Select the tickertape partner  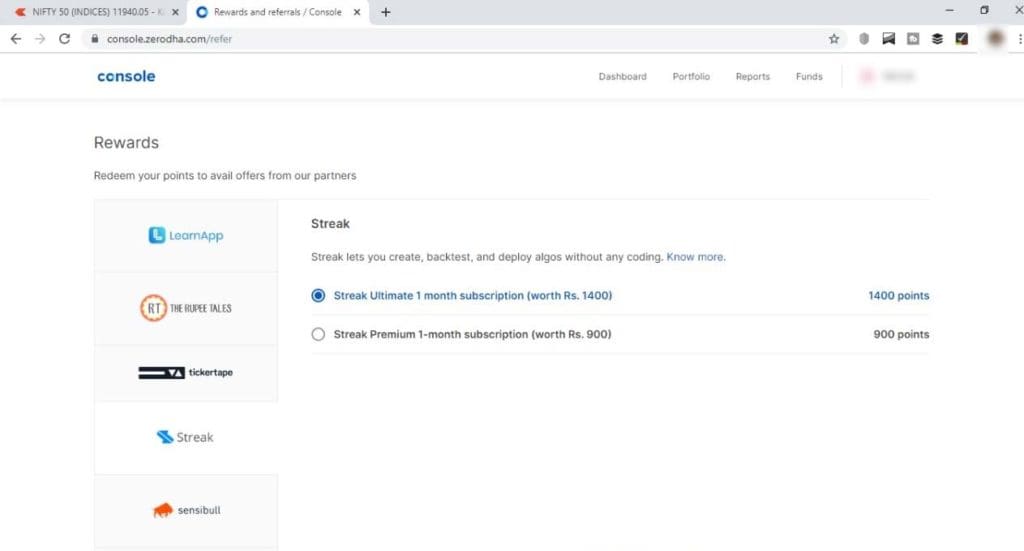[185, 373]
